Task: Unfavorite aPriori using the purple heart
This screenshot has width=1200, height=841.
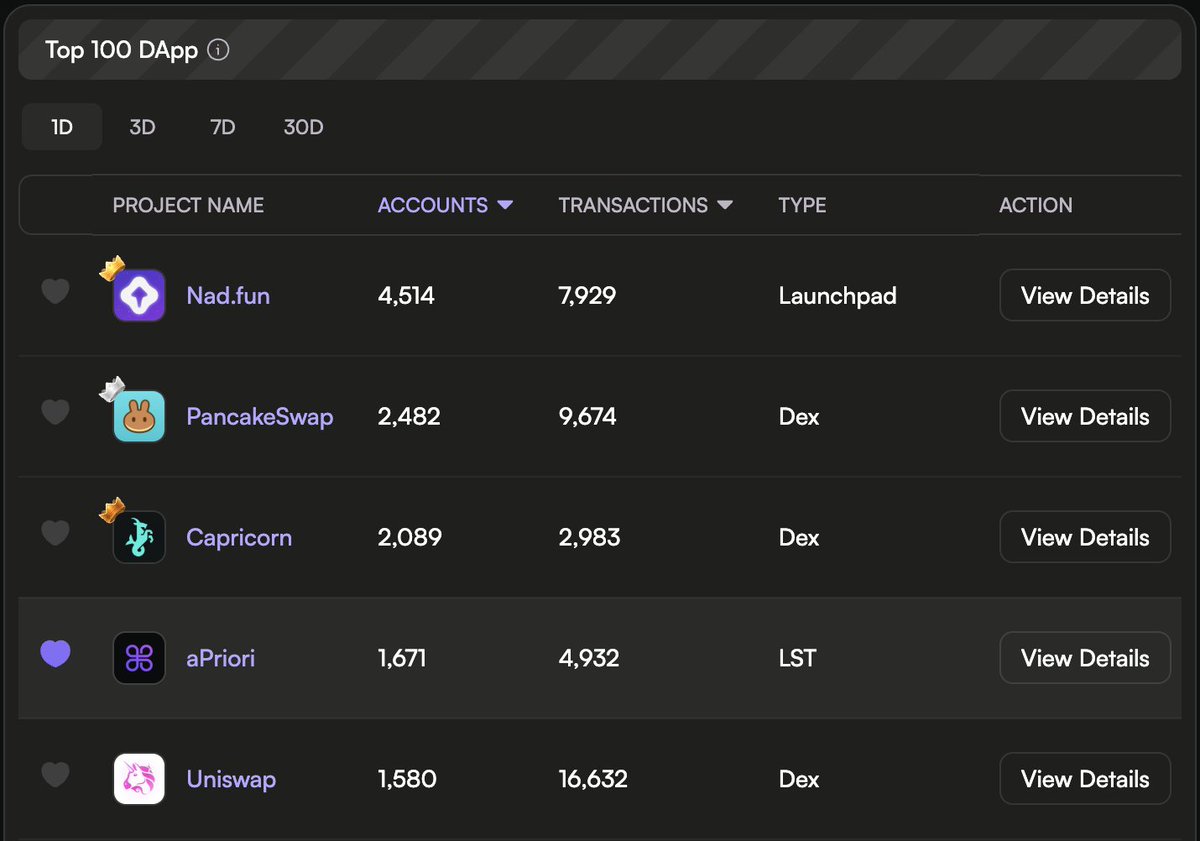Action: [55, 654]
